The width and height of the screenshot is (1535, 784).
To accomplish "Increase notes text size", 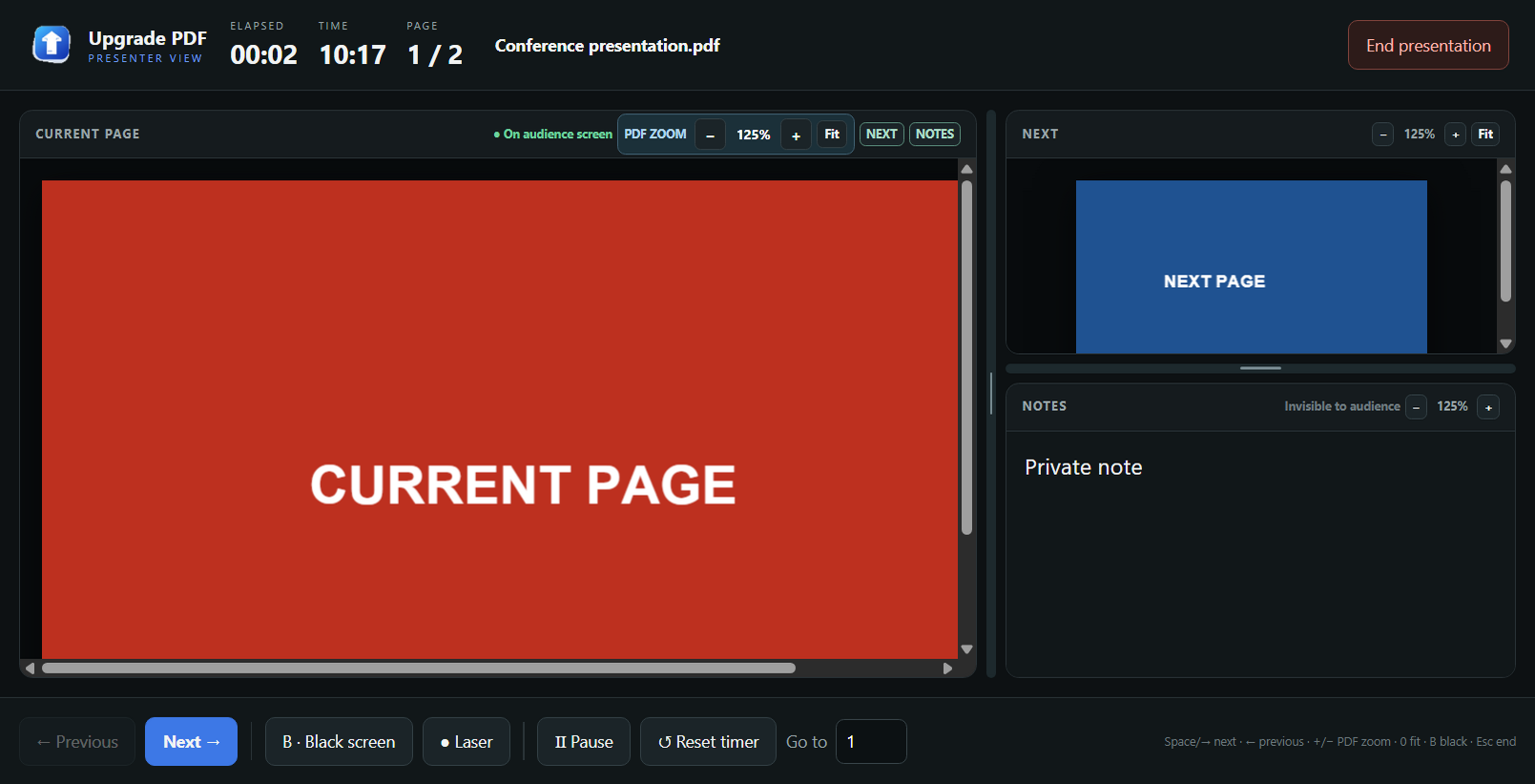I will [x=1488, y=407].
